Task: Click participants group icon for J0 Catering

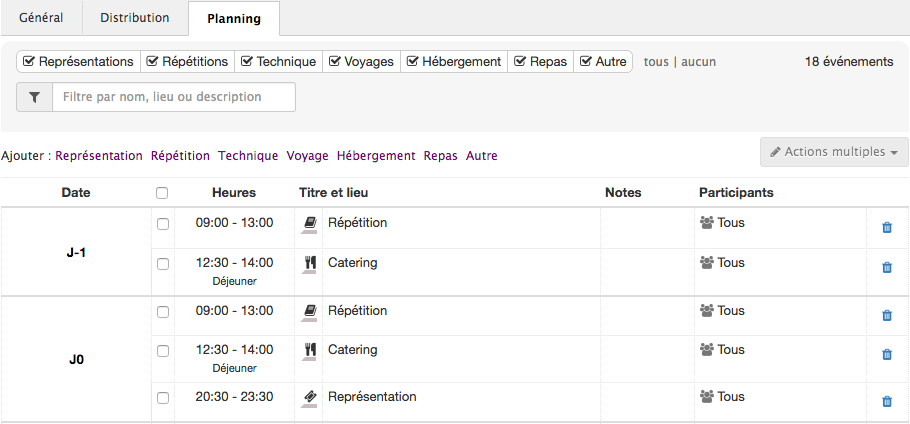Action: click(x=706, y=350)
